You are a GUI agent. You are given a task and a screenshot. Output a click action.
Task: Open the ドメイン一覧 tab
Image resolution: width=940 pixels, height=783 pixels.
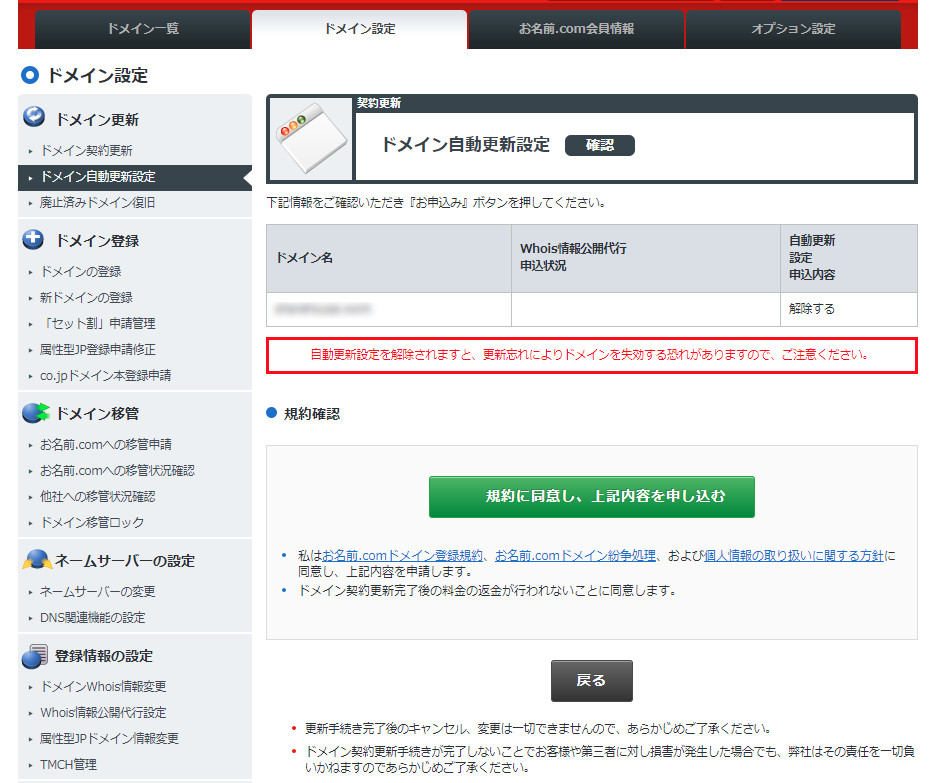point(143,29)
